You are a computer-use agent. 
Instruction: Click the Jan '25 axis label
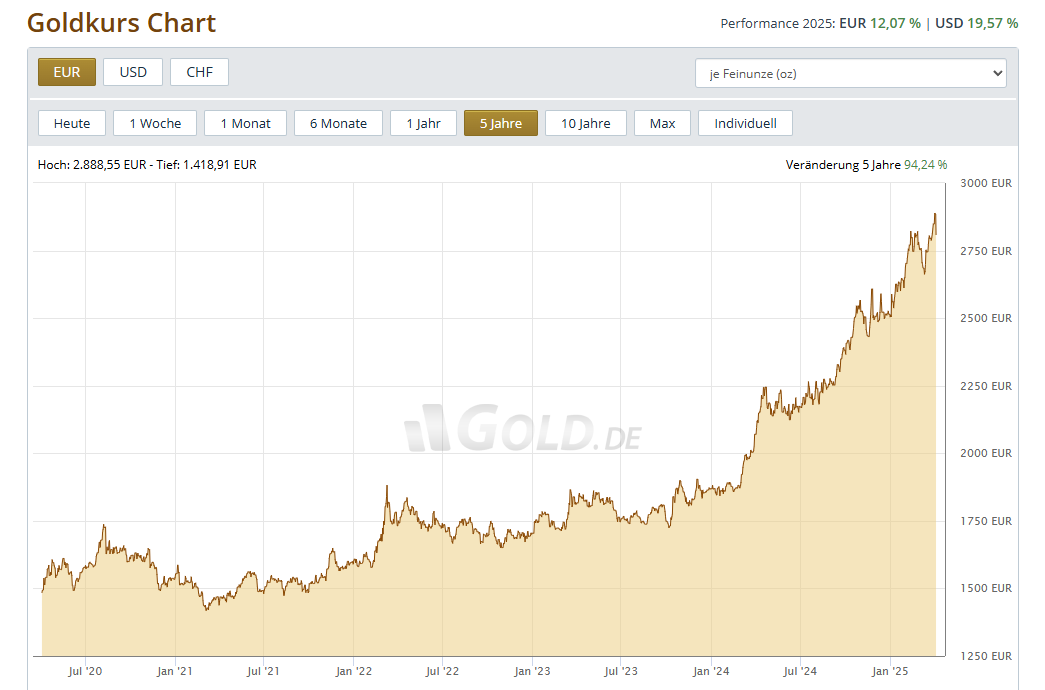click(890, 671)
